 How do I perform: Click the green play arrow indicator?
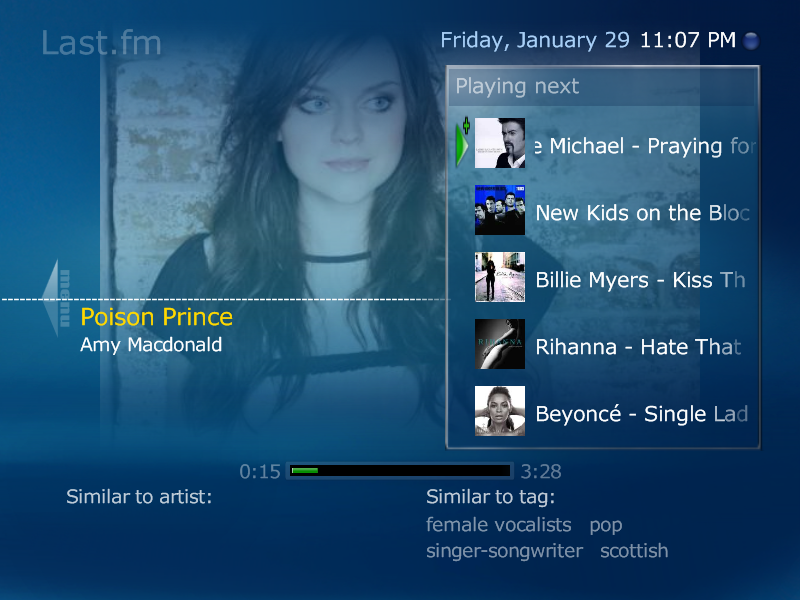click(462, 143)
